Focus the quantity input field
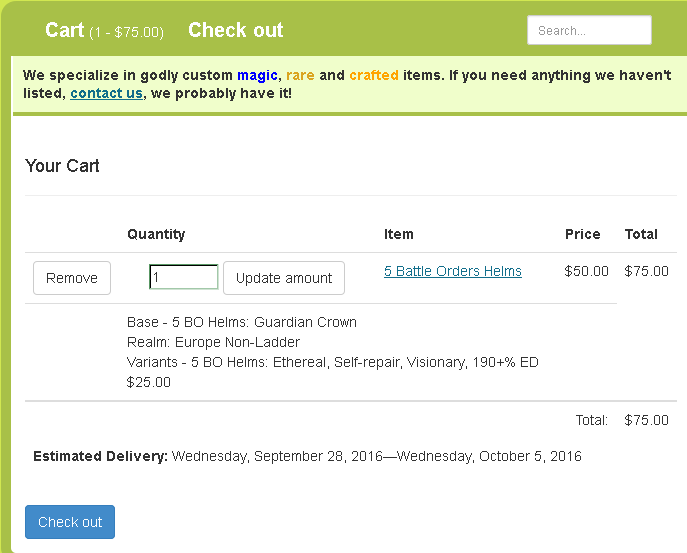Viewport: 687px width, 553px height. click(x=183, y=277)
